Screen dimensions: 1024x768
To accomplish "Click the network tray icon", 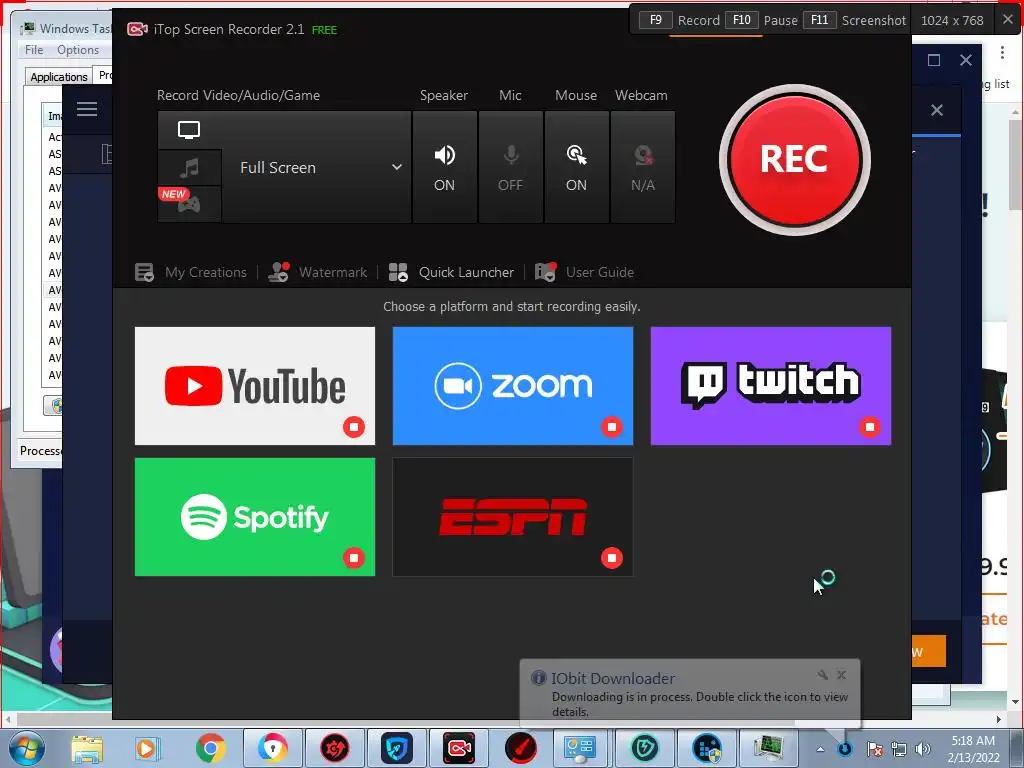I will point(899,749).
